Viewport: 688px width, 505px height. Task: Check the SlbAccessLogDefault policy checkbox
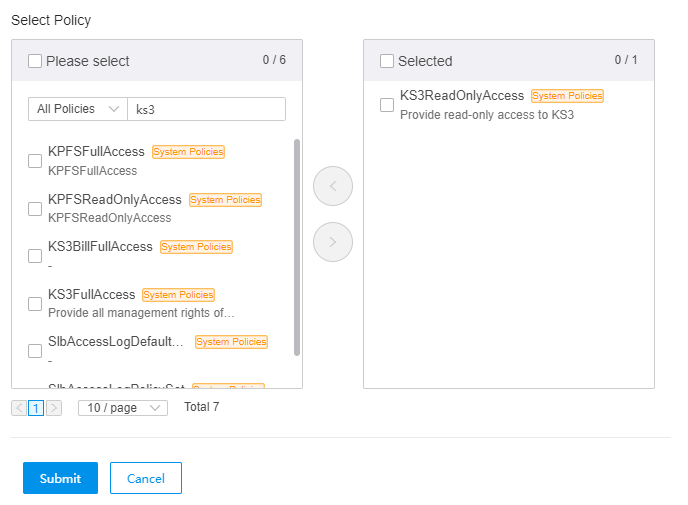(x=35, y=351)
